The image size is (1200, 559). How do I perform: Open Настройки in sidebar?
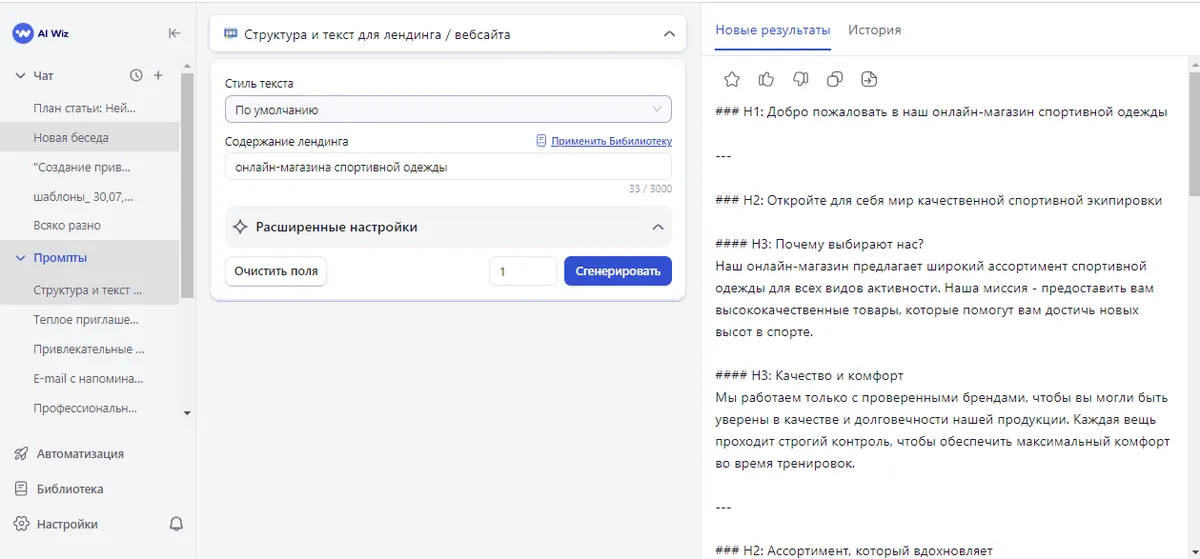click(67, 524)
